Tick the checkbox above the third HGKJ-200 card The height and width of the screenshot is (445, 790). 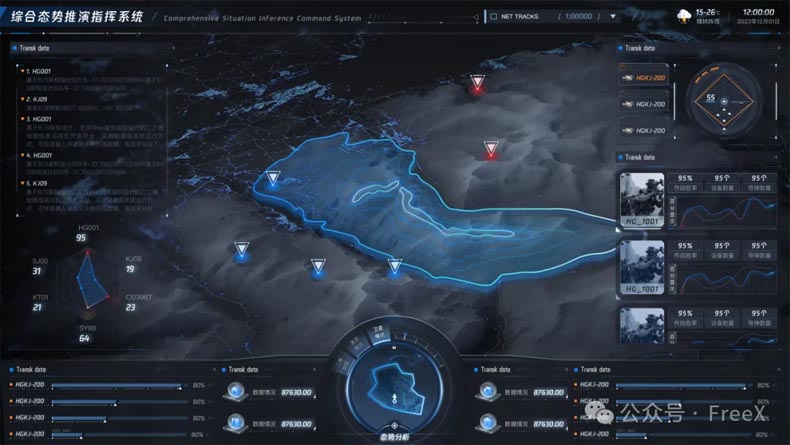(x=623, y=119)
